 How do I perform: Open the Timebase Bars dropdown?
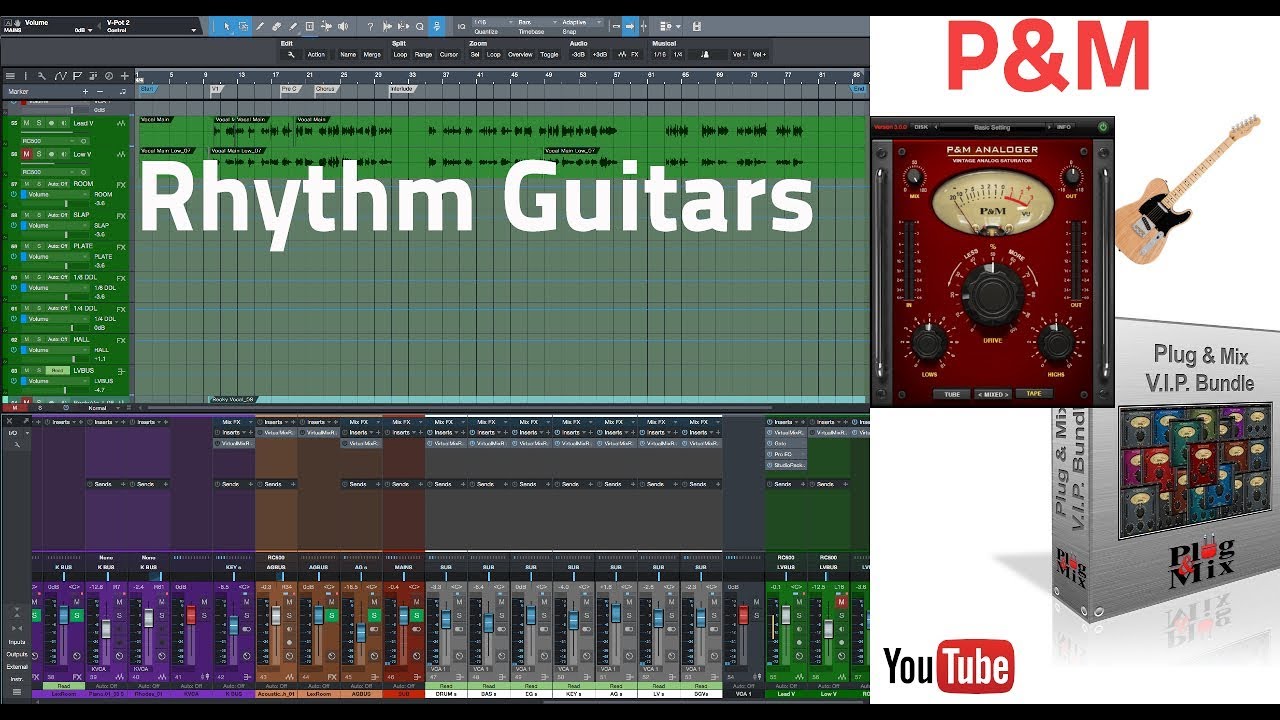(x=537, y=22)
